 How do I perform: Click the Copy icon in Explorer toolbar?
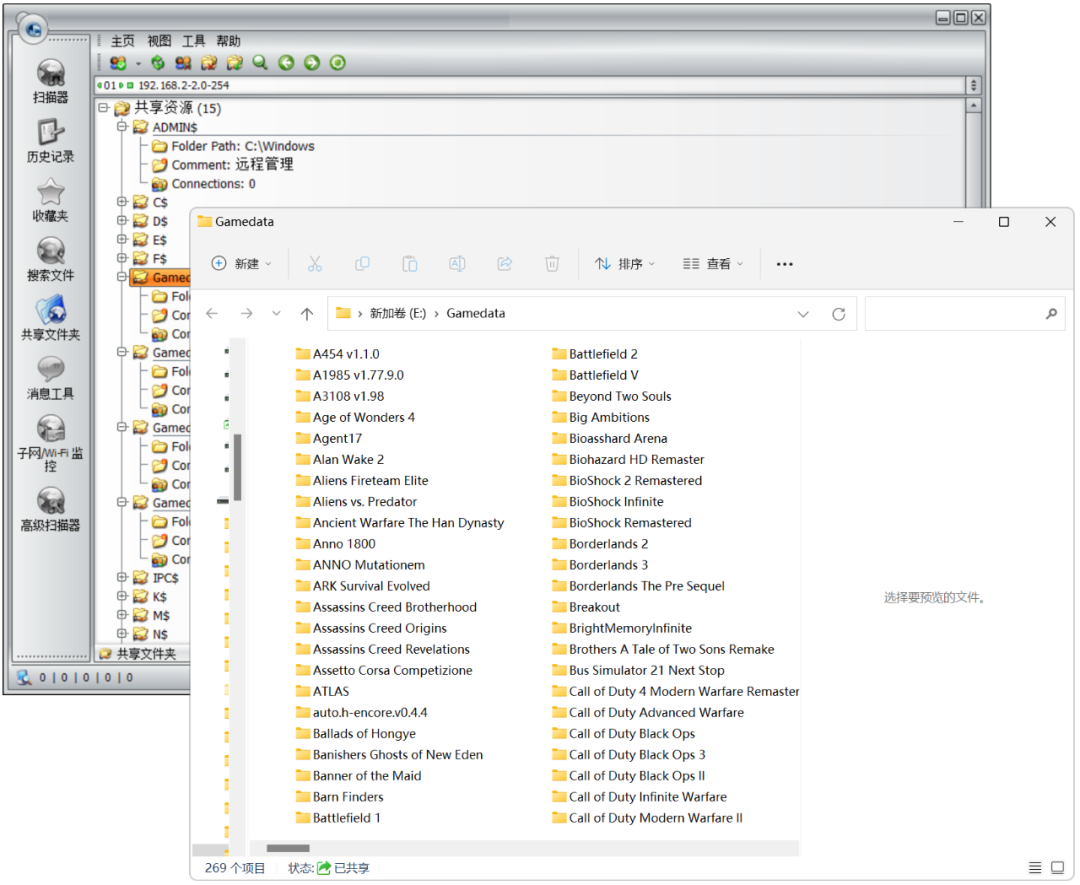click(362, 264)
